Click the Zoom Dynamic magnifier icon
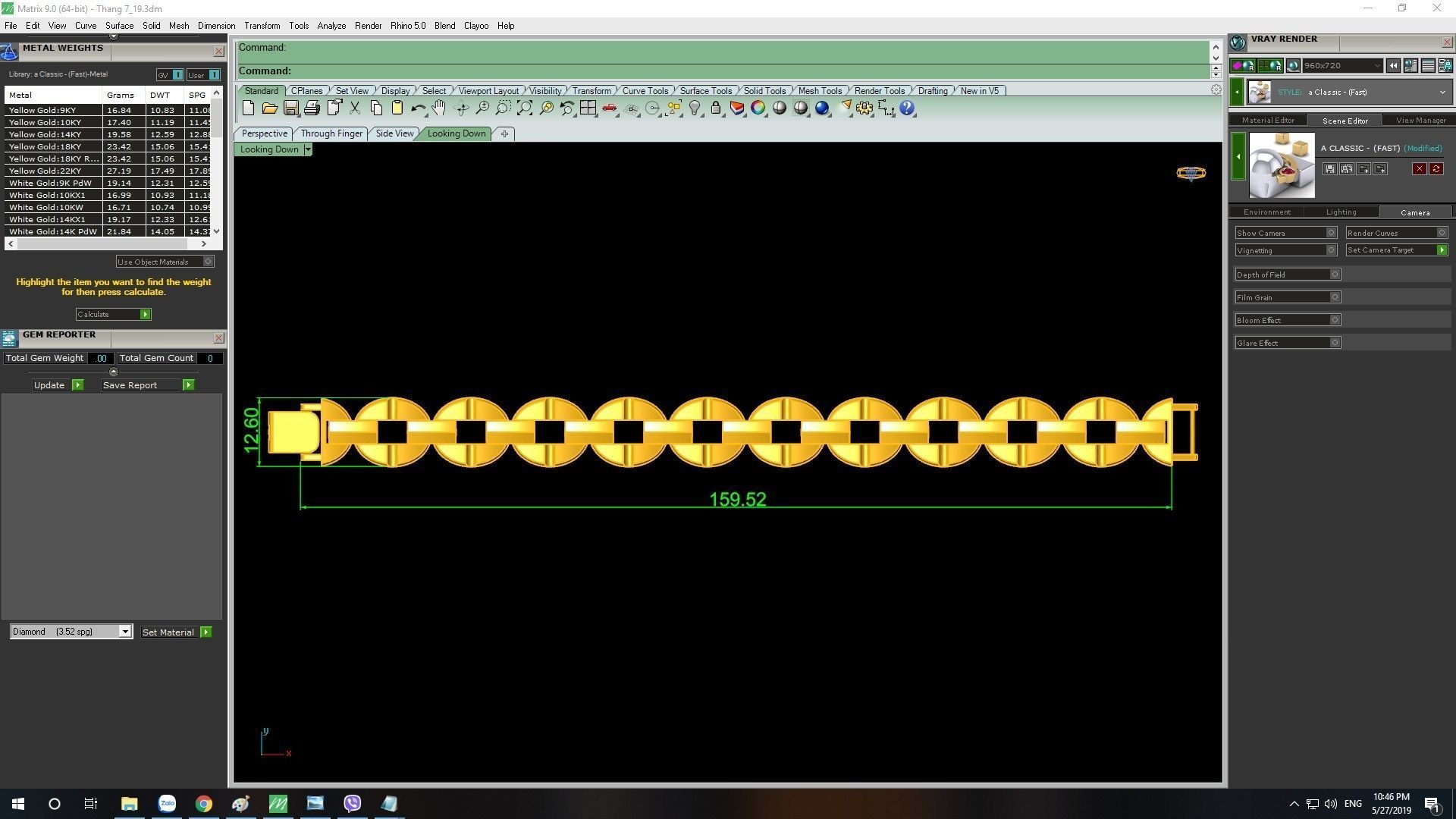 tap(482, 108)
